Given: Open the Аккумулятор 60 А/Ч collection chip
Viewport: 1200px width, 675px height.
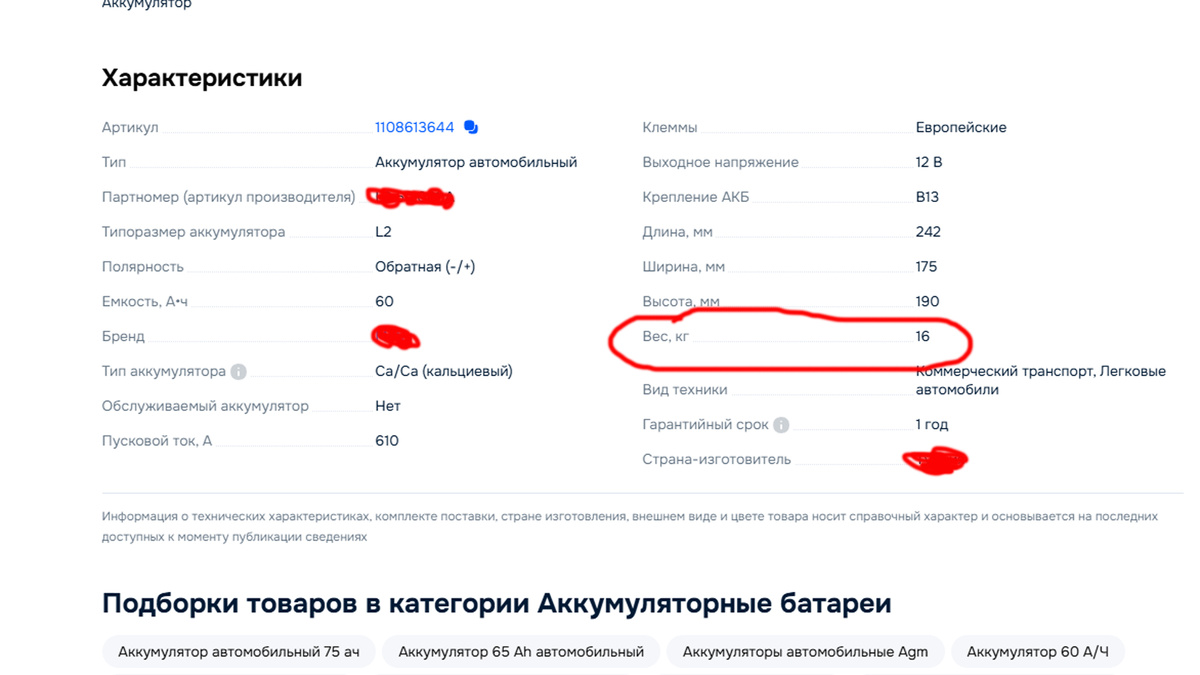Looking at the screenshot, I should [1037, 652].
